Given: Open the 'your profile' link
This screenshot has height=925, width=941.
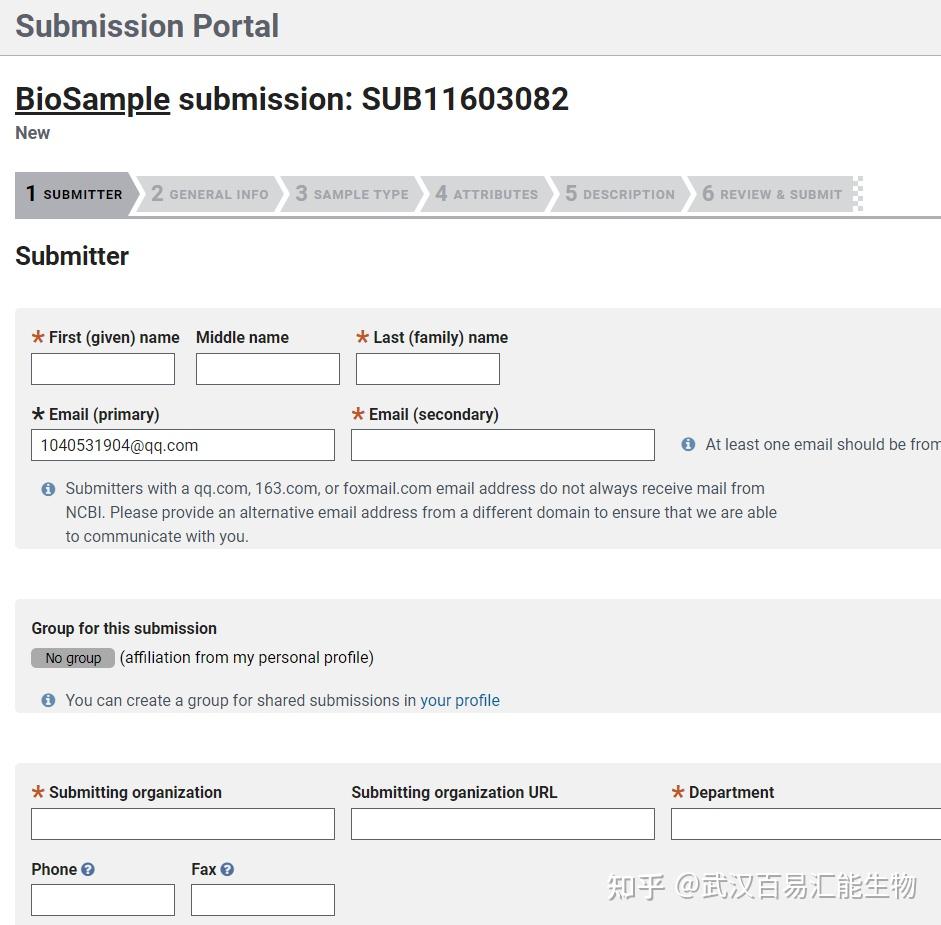Looking at the screenshot, I should click(460, 700).
